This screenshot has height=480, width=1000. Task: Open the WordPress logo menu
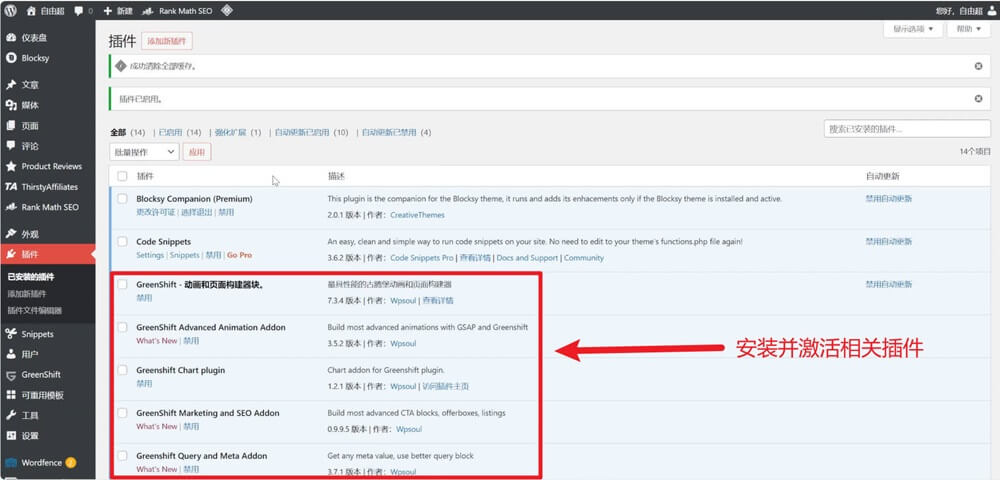11,11
